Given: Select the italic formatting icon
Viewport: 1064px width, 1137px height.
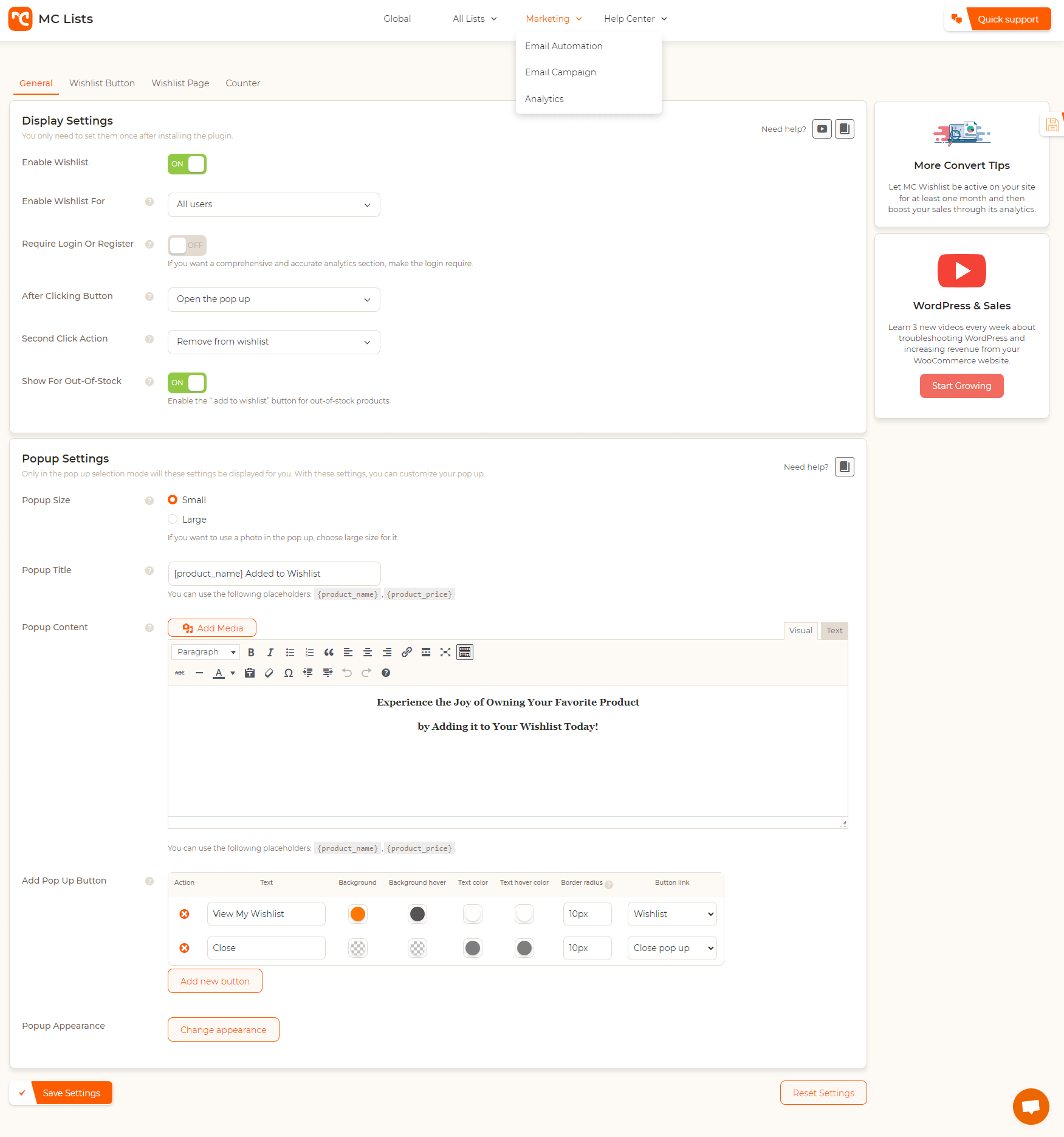Looking at the screenshot, I should [x=270, y=652].
